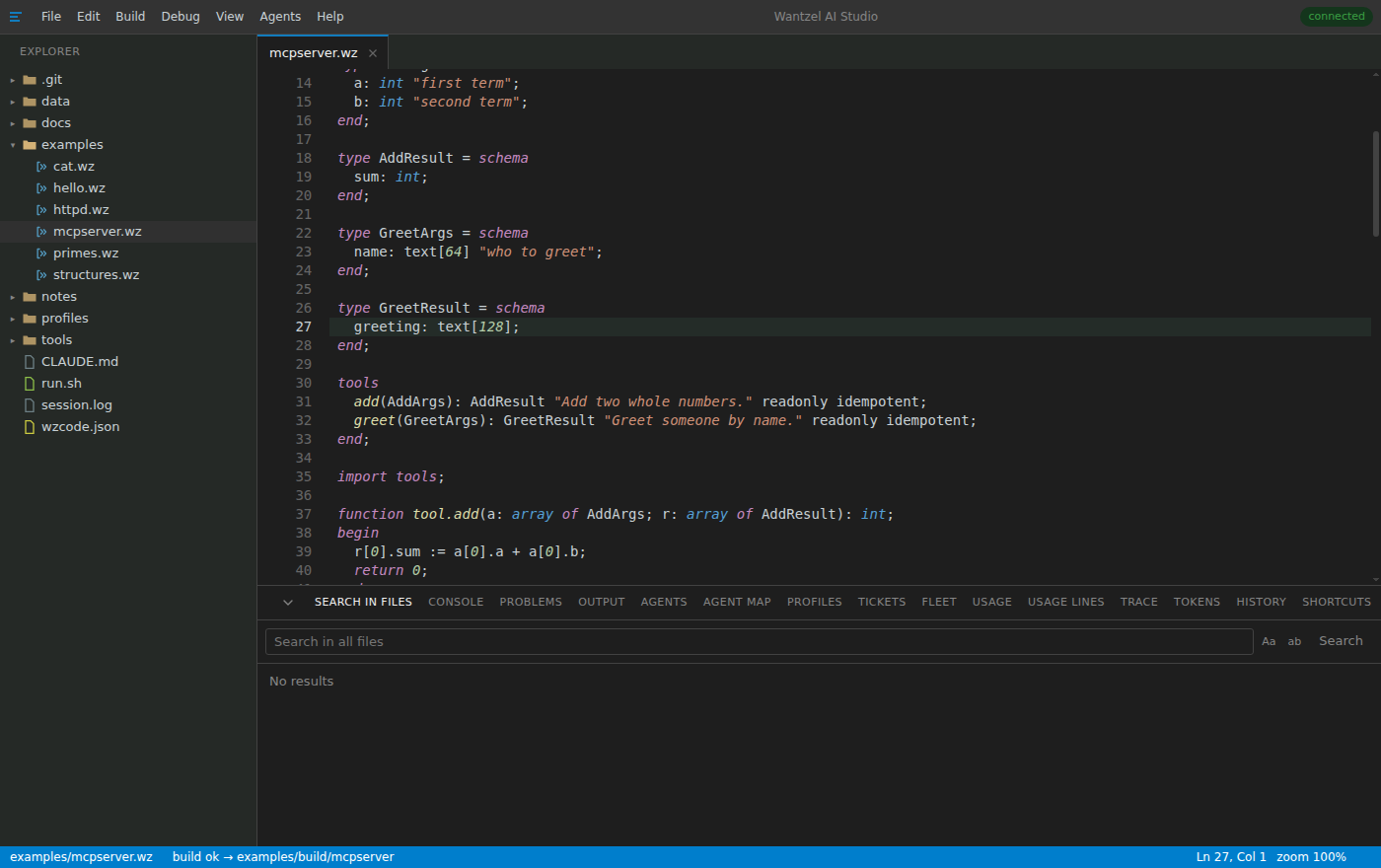Viewport: 1381px width, 868px height.
Task: Click the run.sh script icon
Action: [x=30, y=384]
